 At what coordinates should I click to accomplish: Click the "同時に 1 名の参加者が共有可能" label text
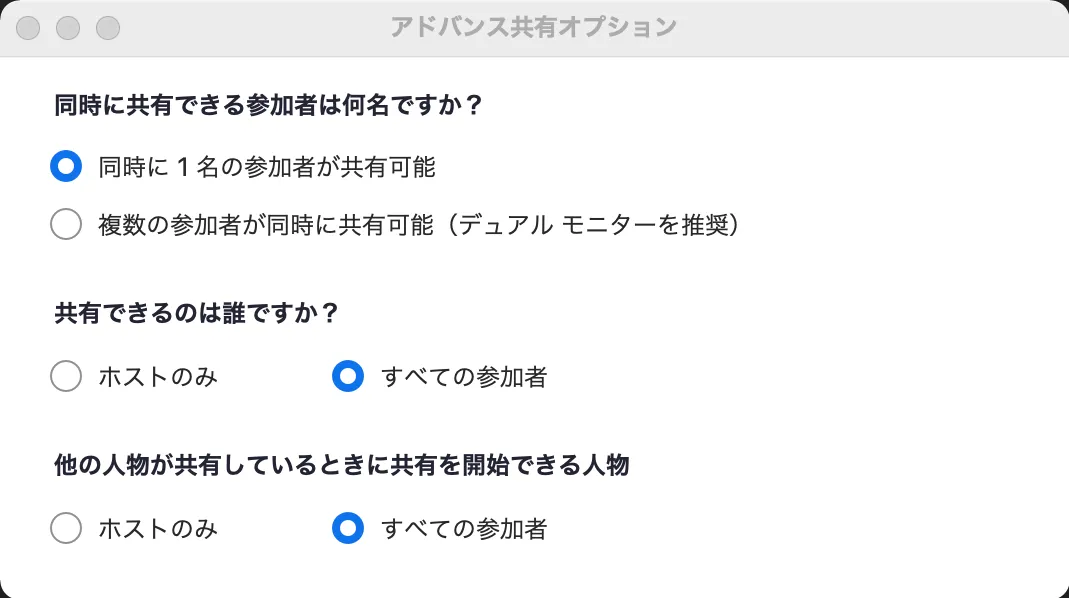click(x=266, y=167)
